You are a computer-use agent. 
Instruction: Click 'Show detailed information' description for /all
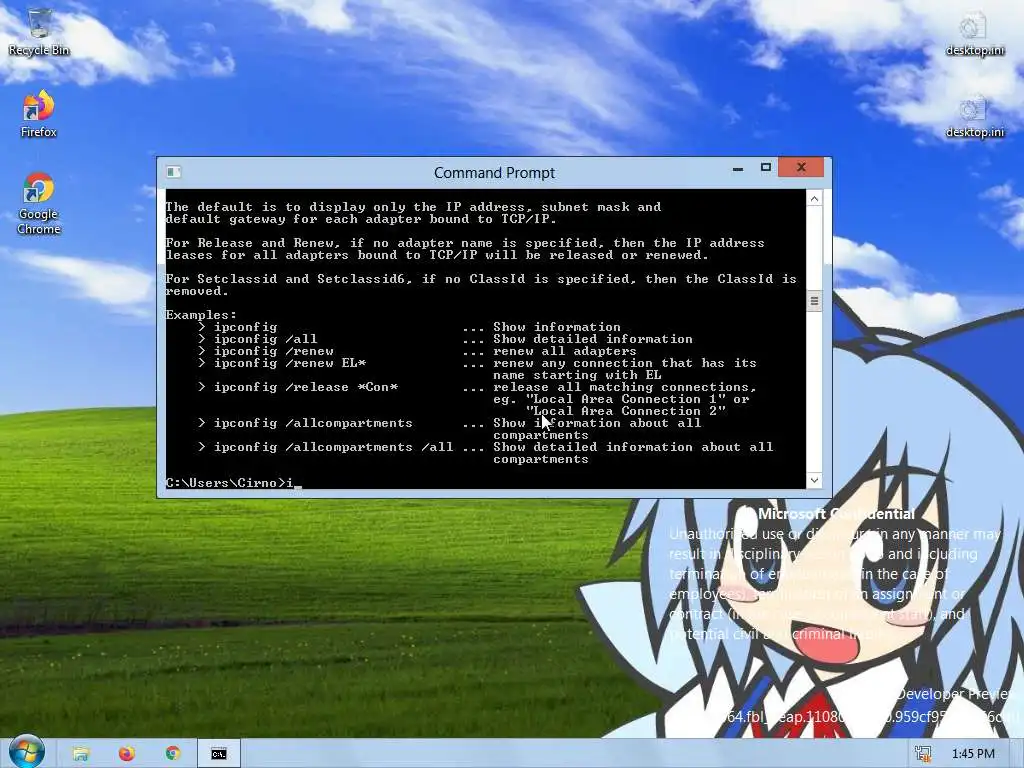point(592,339)
